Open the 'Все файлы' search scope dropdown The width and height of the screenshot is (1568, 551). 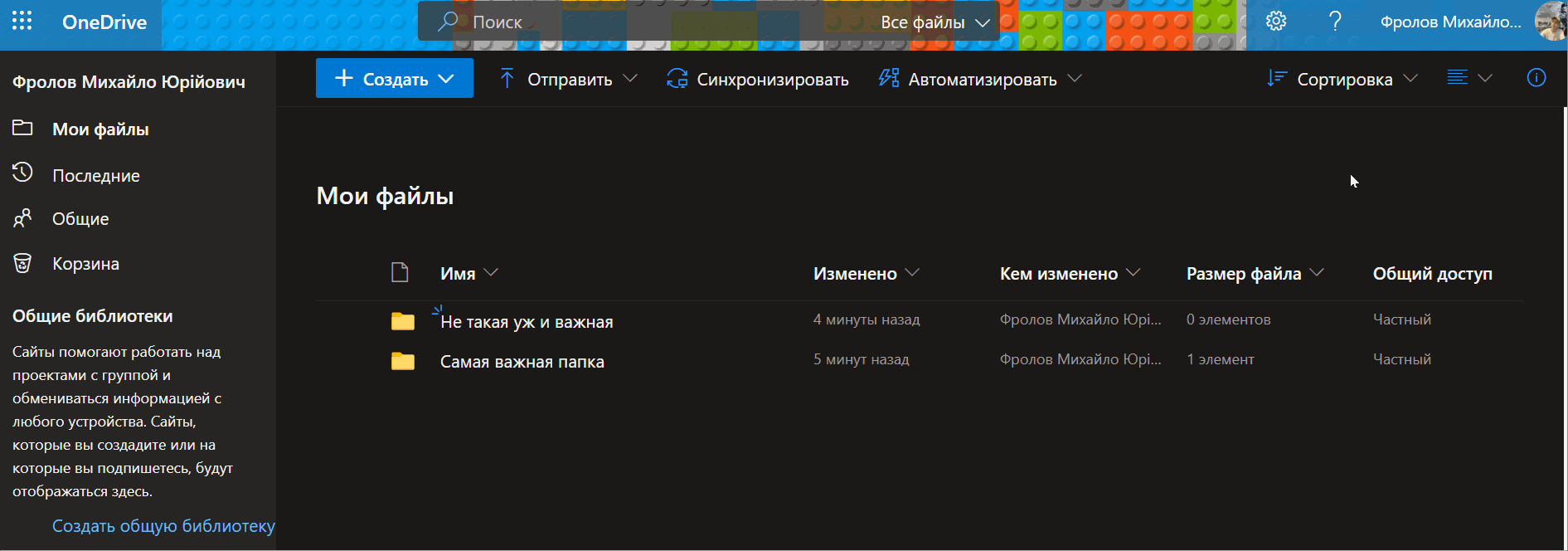click(934, 22)
